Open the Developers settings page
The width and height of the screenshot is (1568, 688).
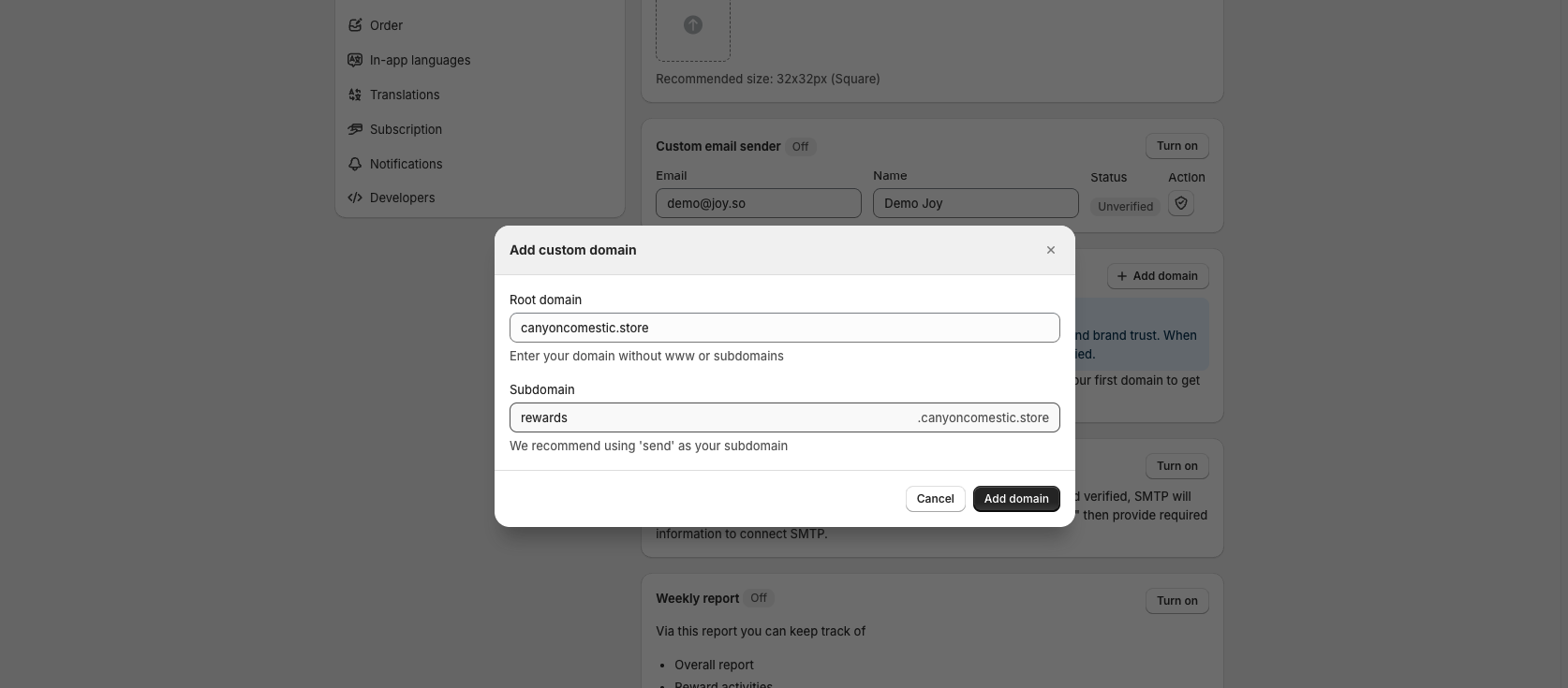click(402, 198)
